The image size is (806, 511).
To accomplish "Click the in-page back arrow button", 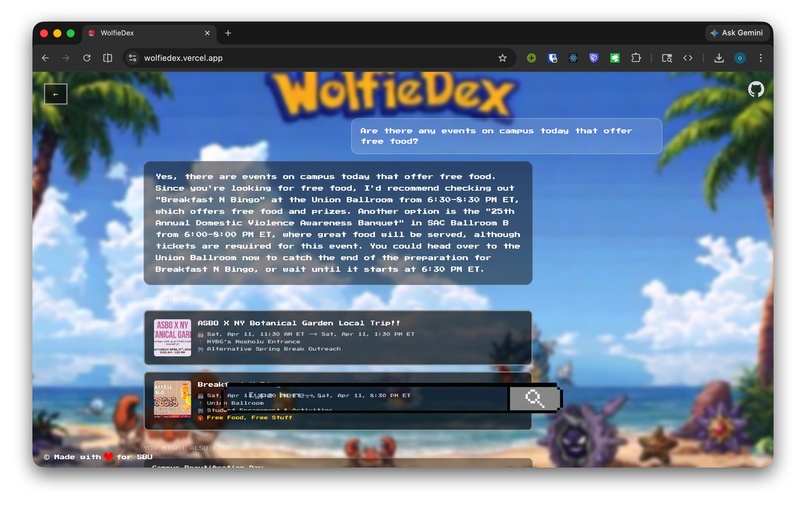I will click(x=56, y=94).
